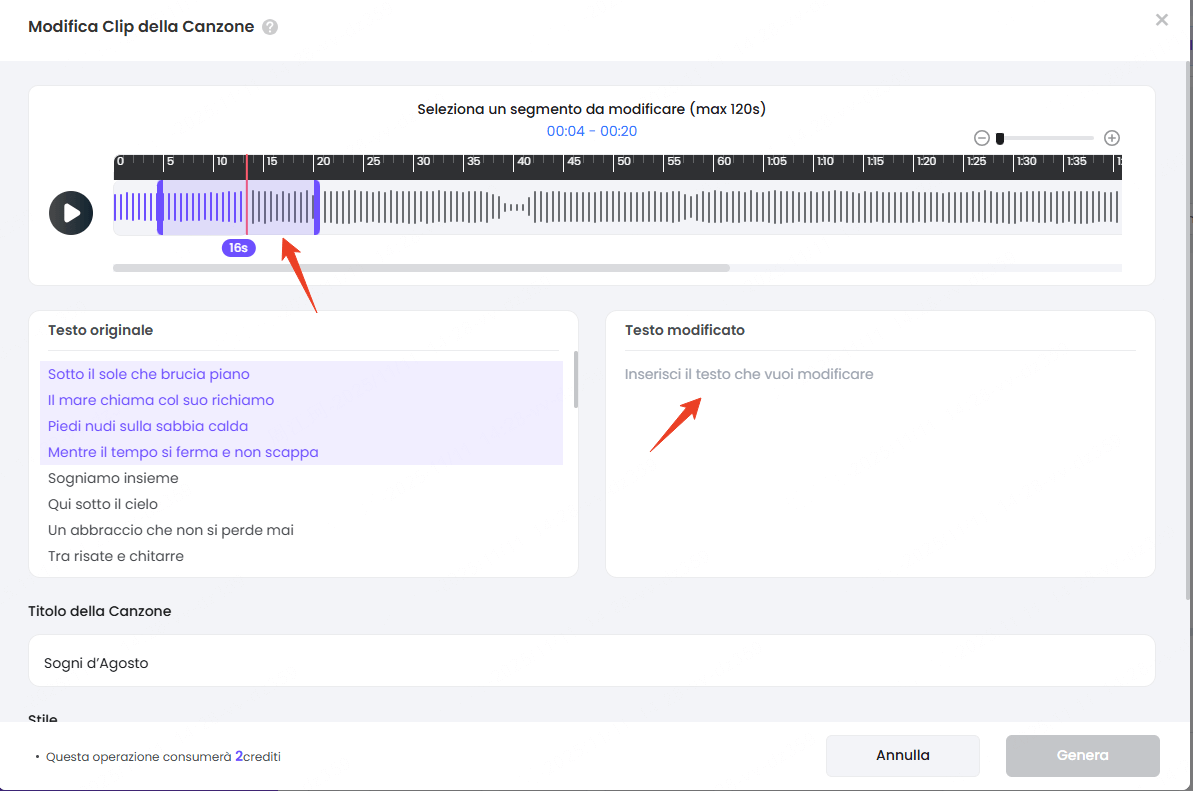1193x791 pixels.
Task: Click the Annulla button
Action: (901, 755)
